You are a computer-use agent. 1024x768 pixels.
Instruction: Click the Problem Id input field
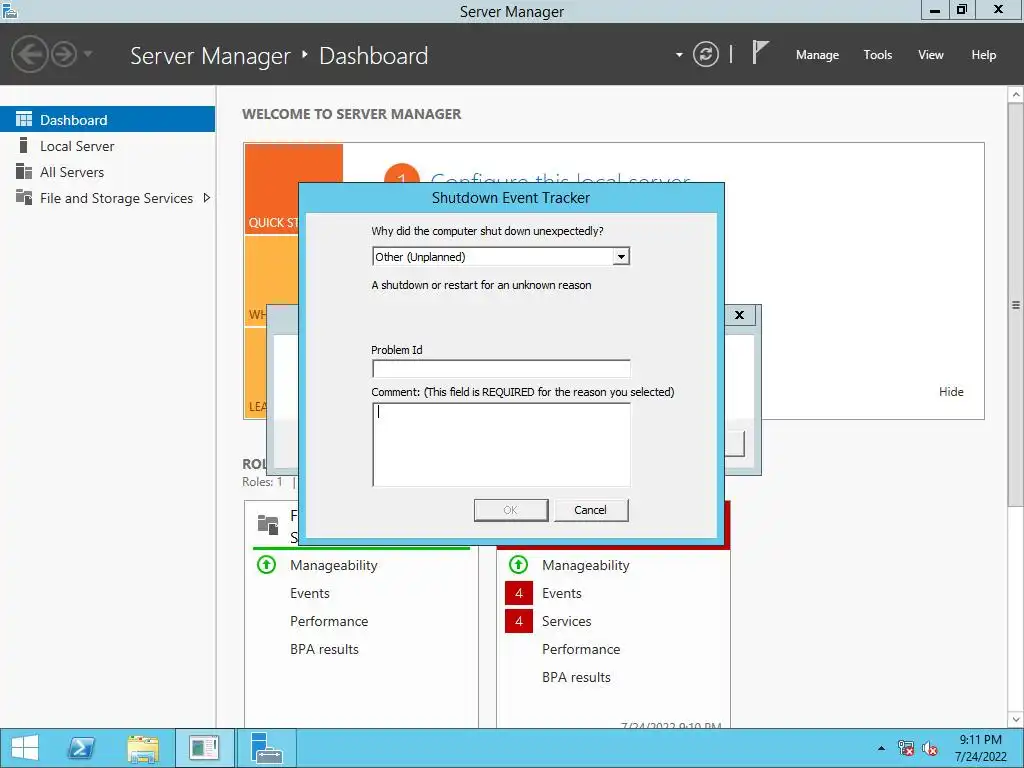501,368
